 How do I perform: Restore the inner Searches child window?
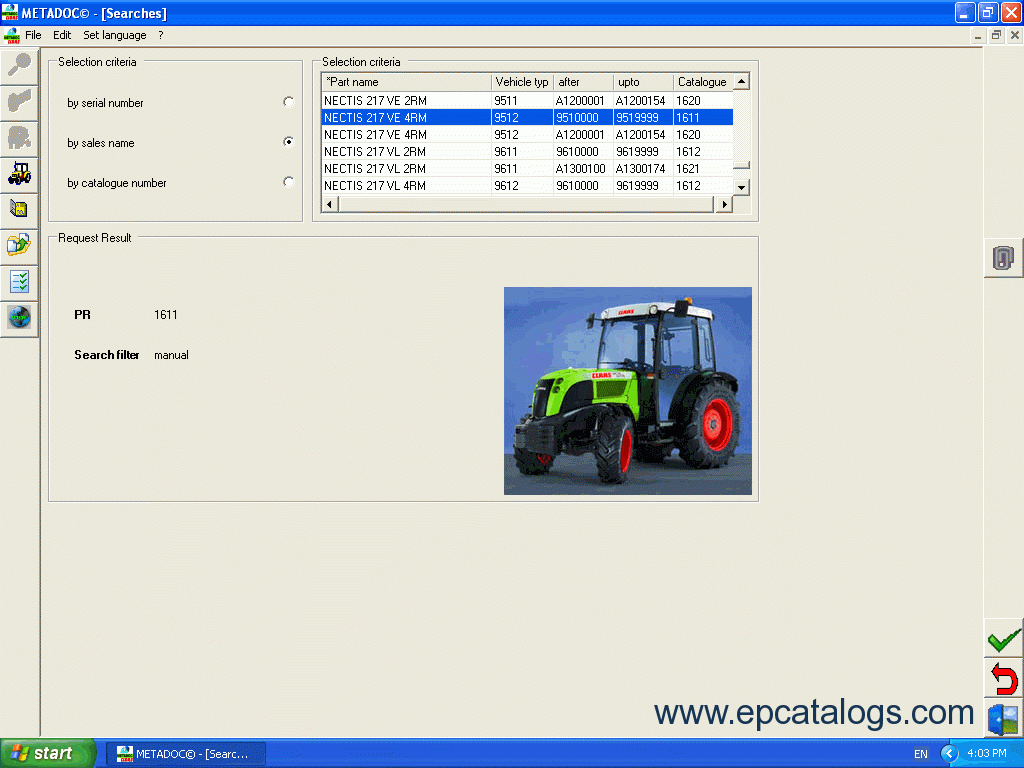pyautogui.click(x=996, y=35)
